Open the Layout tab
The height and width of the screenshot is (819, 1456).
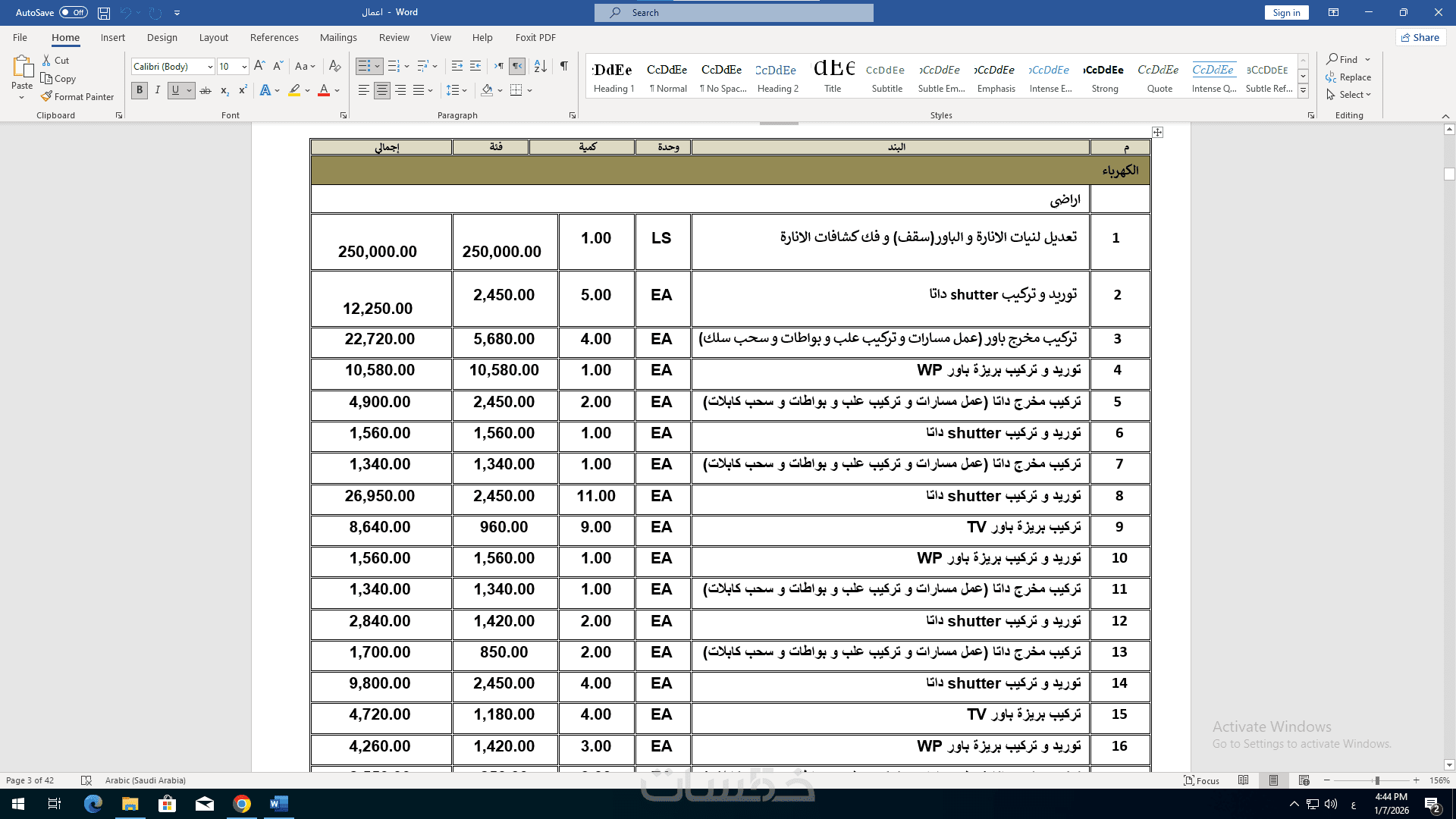[x=214, y=38]
